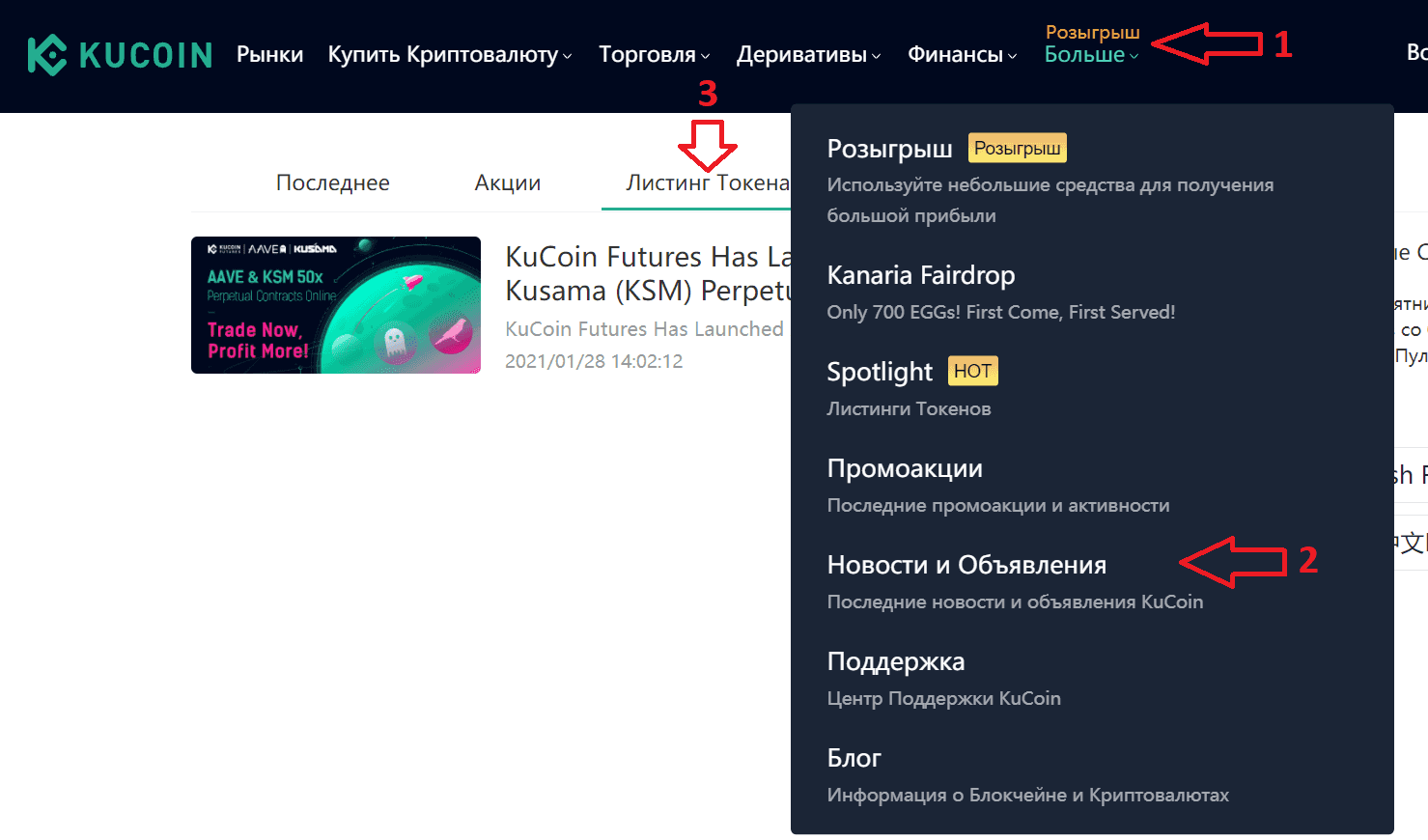Screen dimensions: 1428x840
Task: Open Новости и Объявления menu entry
Action: click(966, 565)
